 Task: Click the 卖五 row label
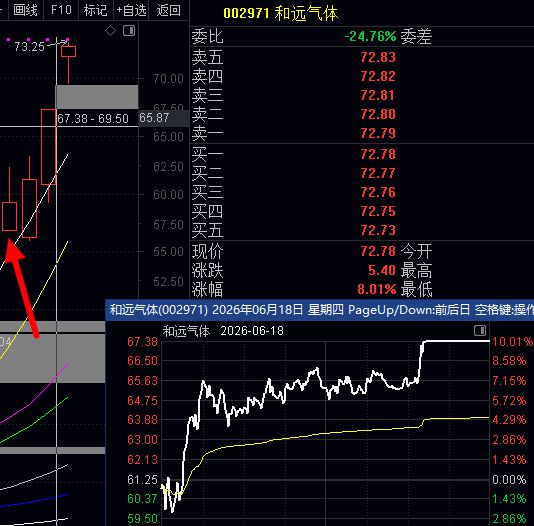coord(207,57)
